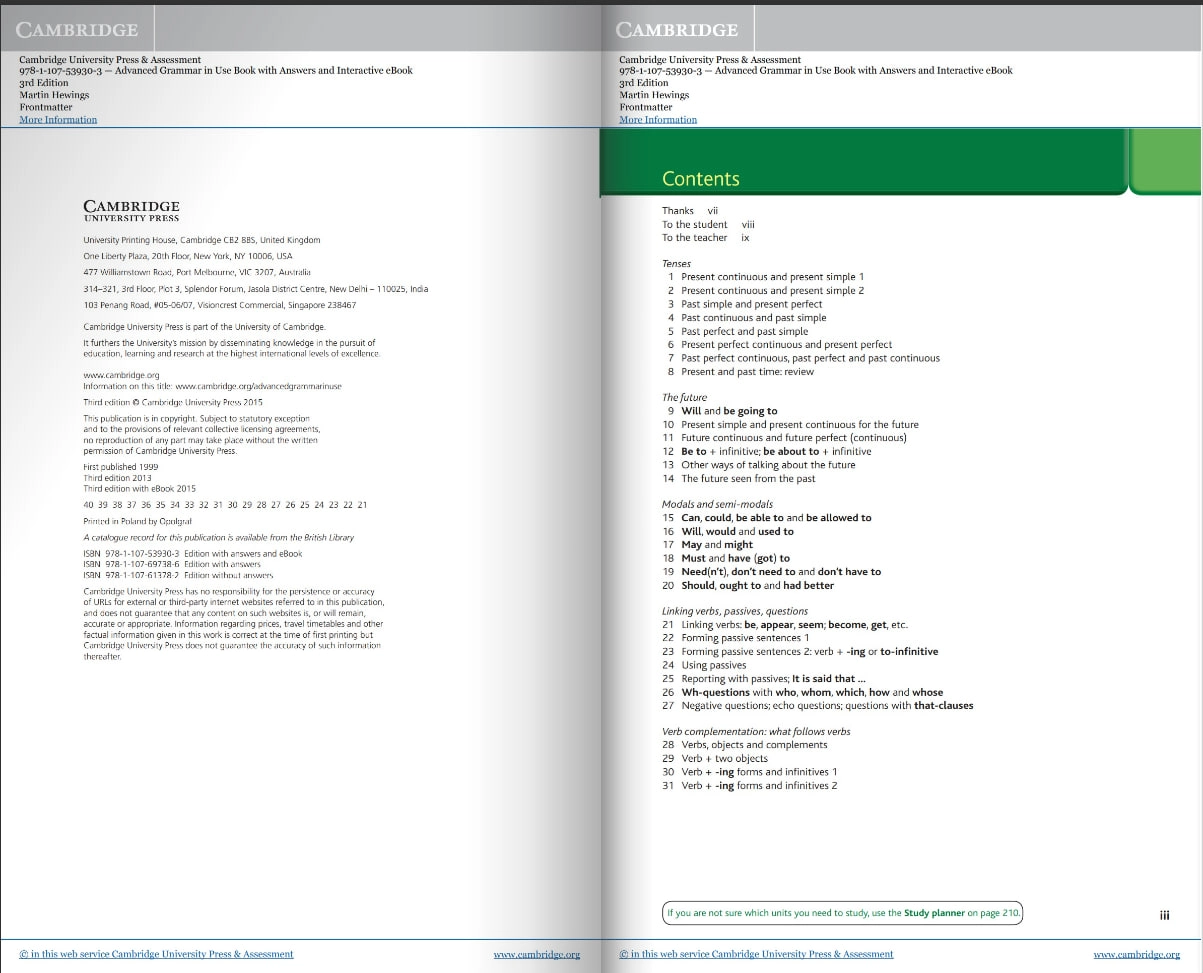Select unit 21 Linking verbs entry
1203x973 pixels.
click(x=793, y=625)
